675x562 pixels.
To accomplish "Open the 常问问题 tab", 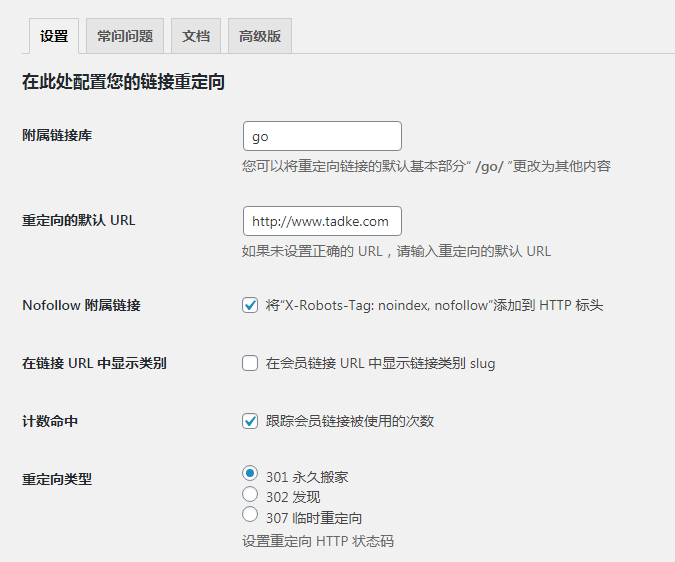I will pos(125,36).
